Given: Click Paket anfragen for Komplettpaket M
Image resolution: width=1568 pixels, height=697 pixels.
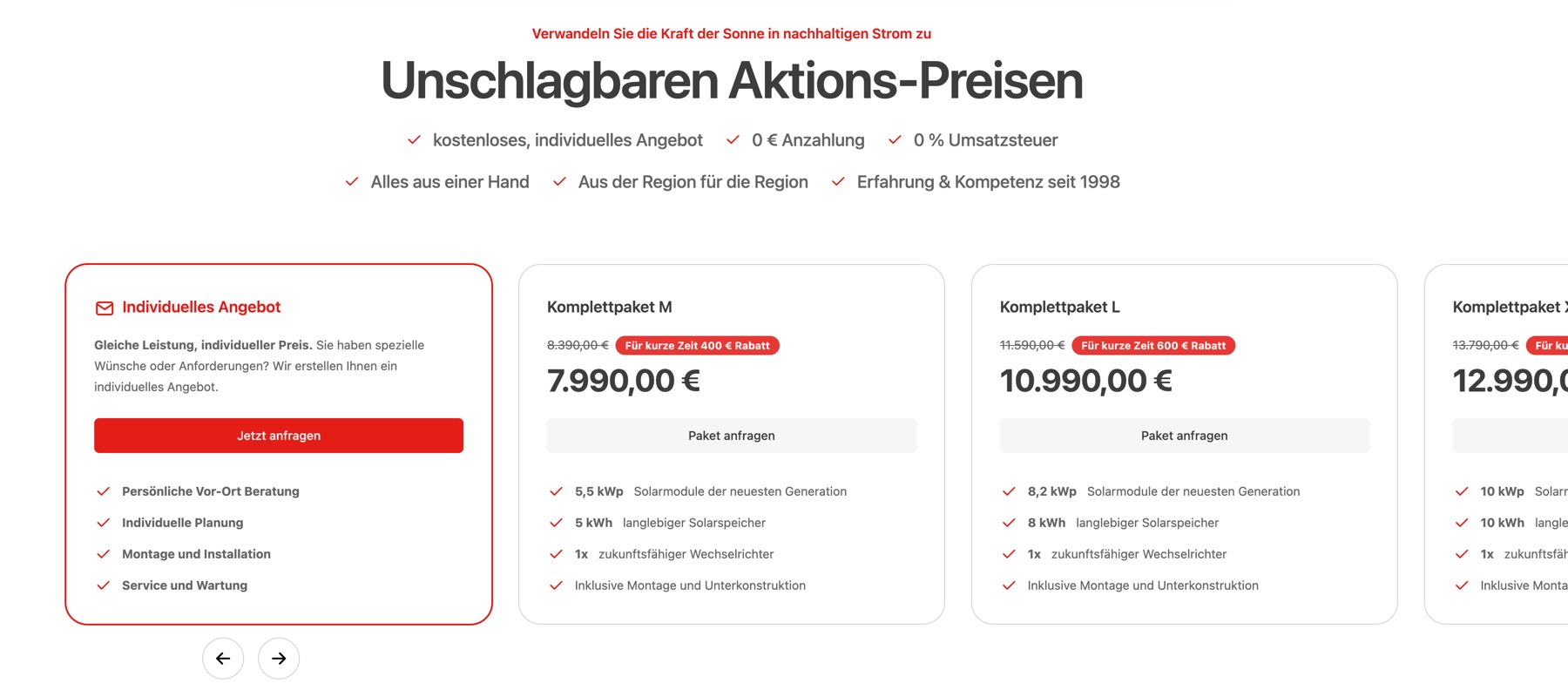Looking at the screenshot, I should 732,436.
